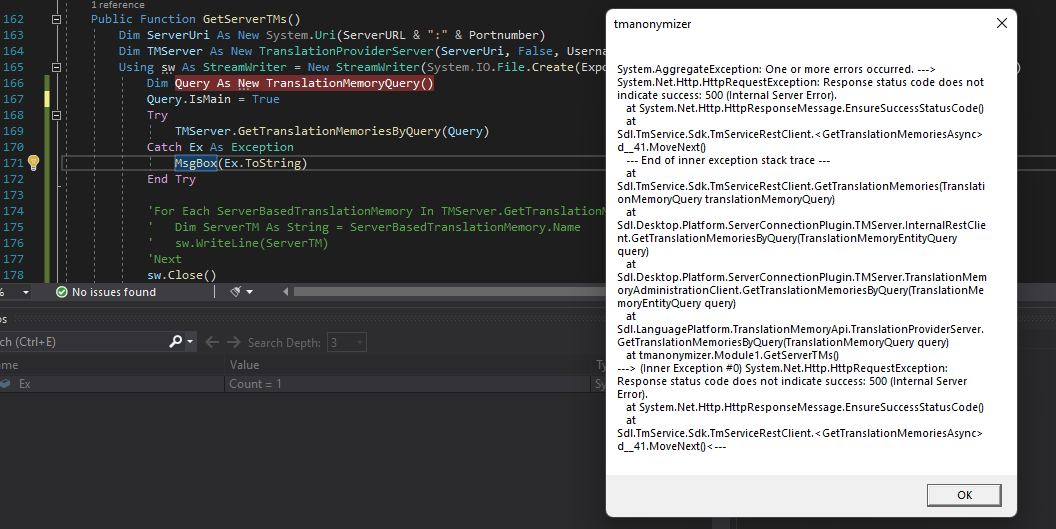This screenshot has width=1056, height=529.
Task: Click the find previous left arrow in Locals
Action: click(211, 342)
